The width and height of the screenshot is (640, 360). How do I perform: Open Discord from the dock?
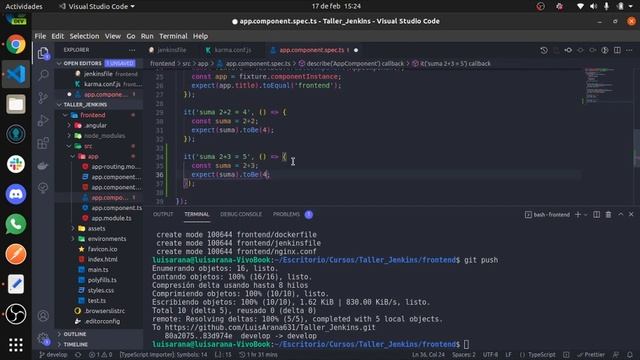click(x=16, y=194)
